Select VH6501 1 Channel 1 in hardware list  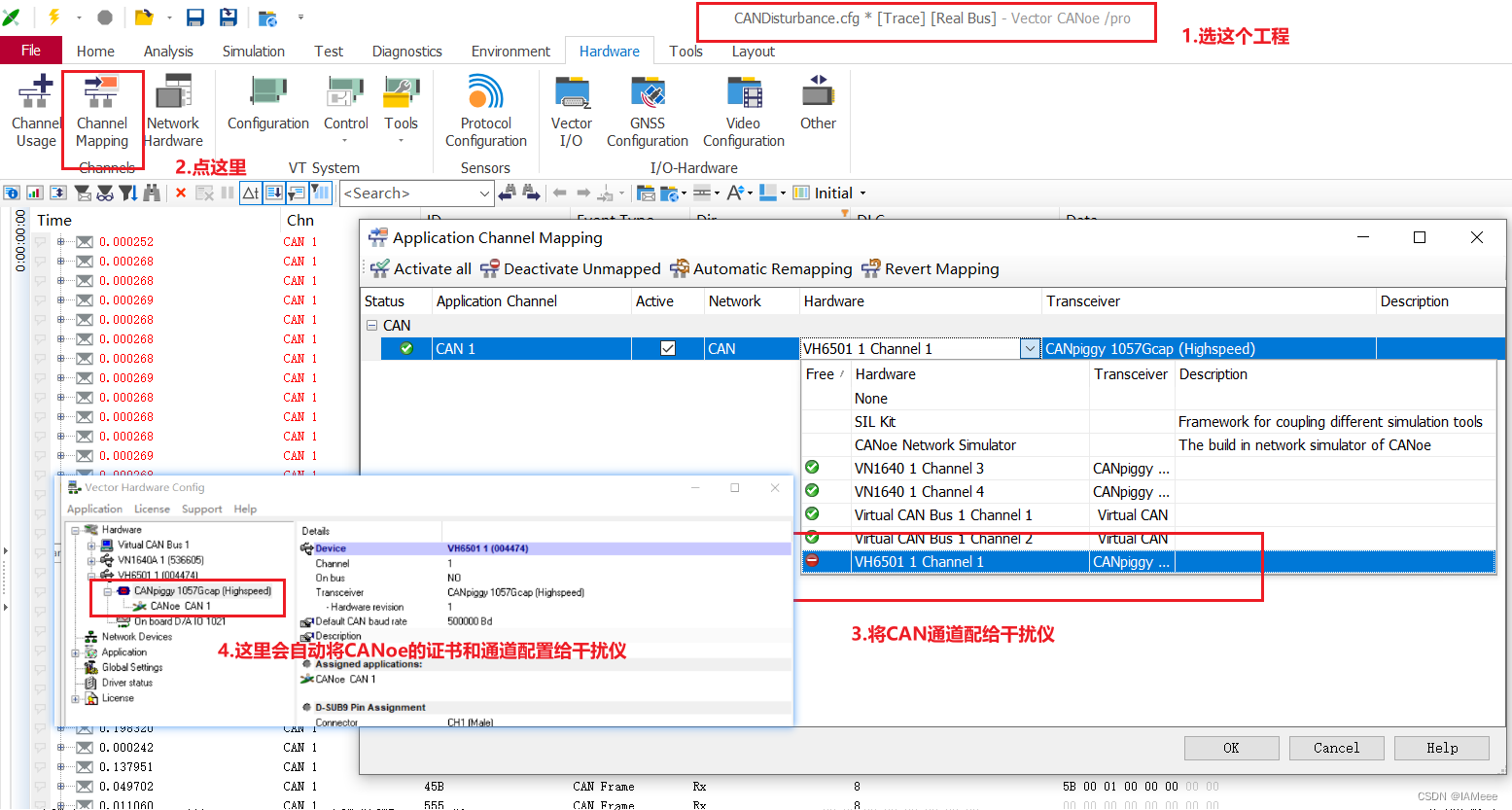(x=1148, y=562)
